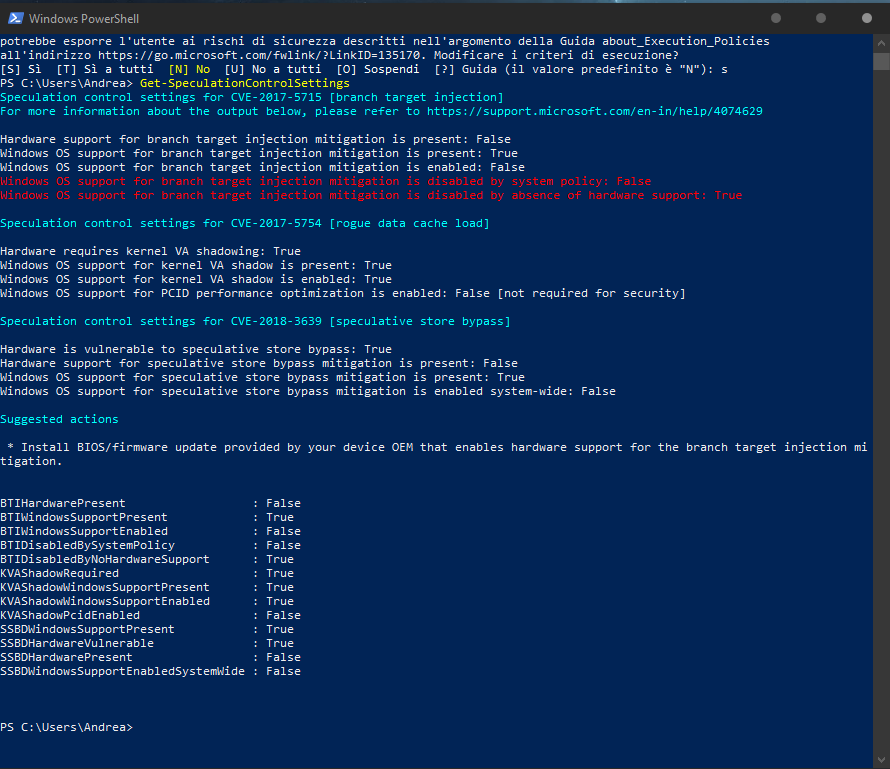Click 'speculative store bypass mitigation is enabled system-wide' line
Image resolution: width=890 pixels, height=769 pixels.
pos(308,391)
